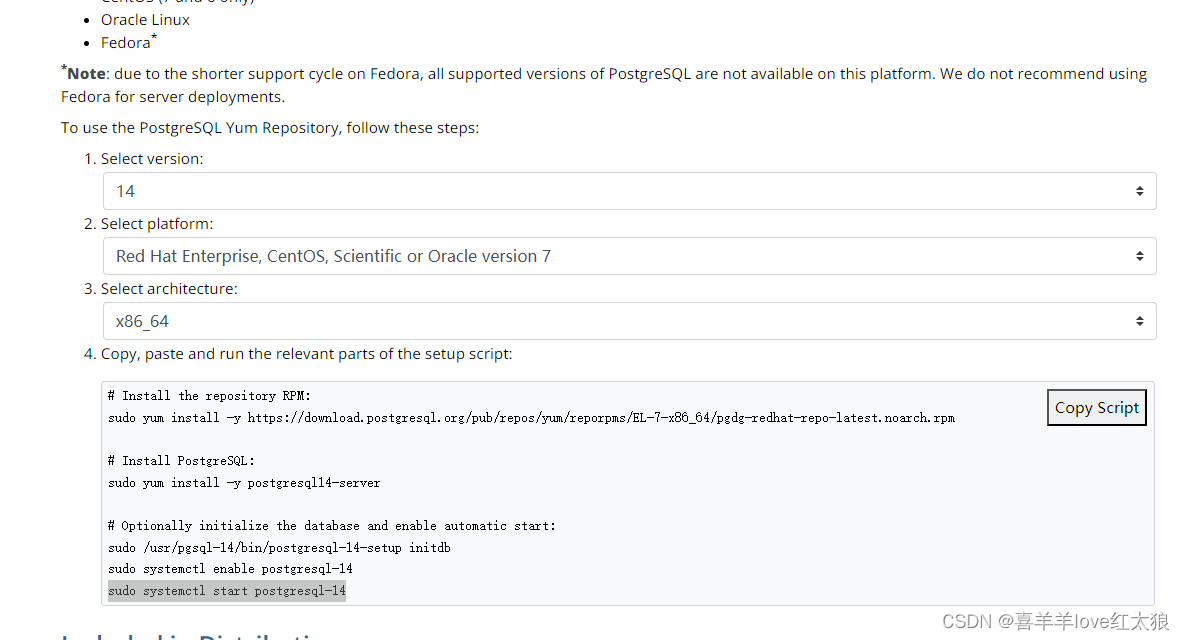1185x640 pixels.
Task: Open the Select version dropdown
Action: (x=628, y=190)
